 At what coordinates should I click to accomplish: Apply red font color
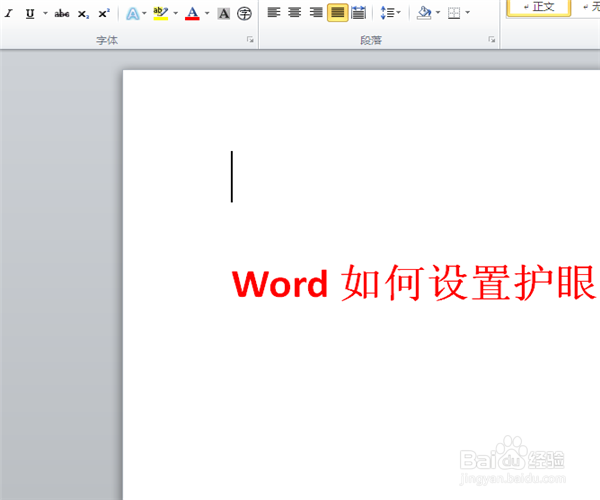tap(192, 14)
